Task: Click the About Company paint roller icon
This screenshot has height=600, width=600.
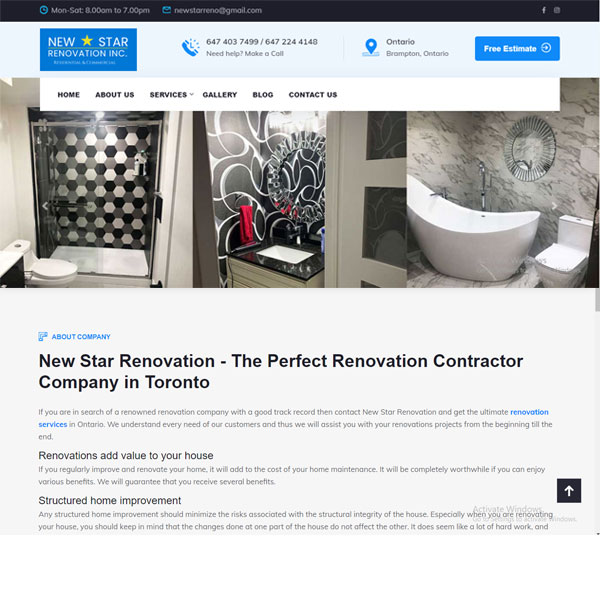Action: coord(43,336)
